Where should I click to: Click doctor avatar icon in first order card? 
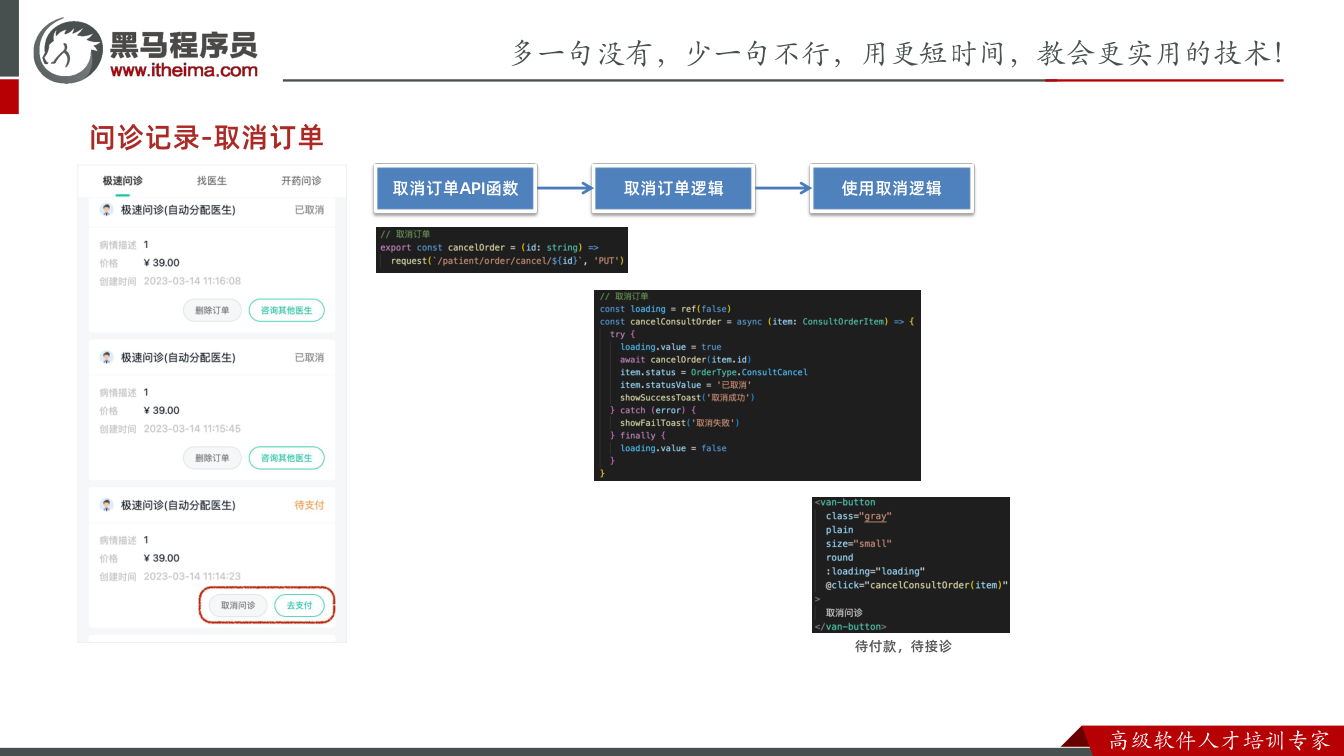click(107, 210)
